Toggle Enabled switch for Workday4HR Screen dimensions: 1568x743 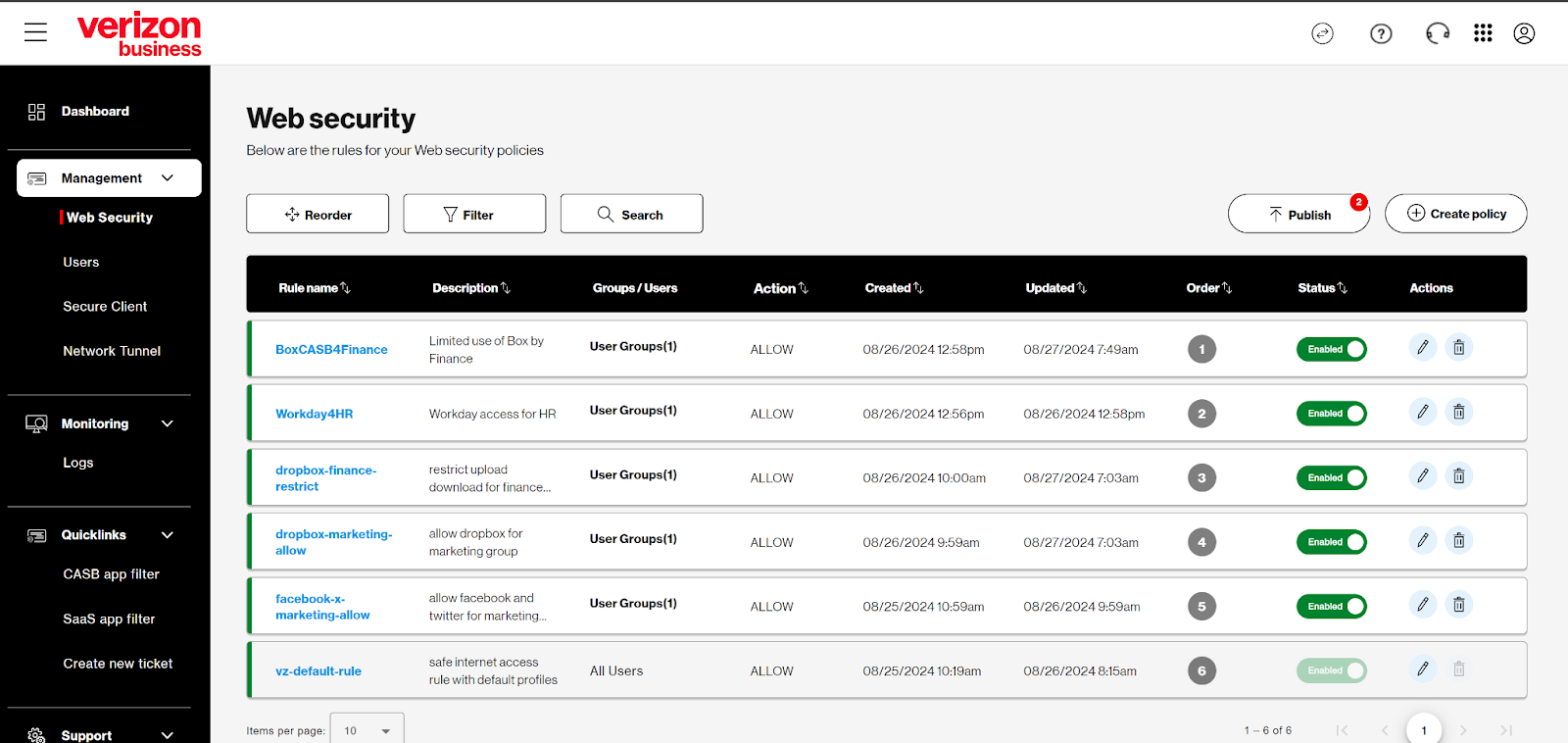click(1331, 414)
